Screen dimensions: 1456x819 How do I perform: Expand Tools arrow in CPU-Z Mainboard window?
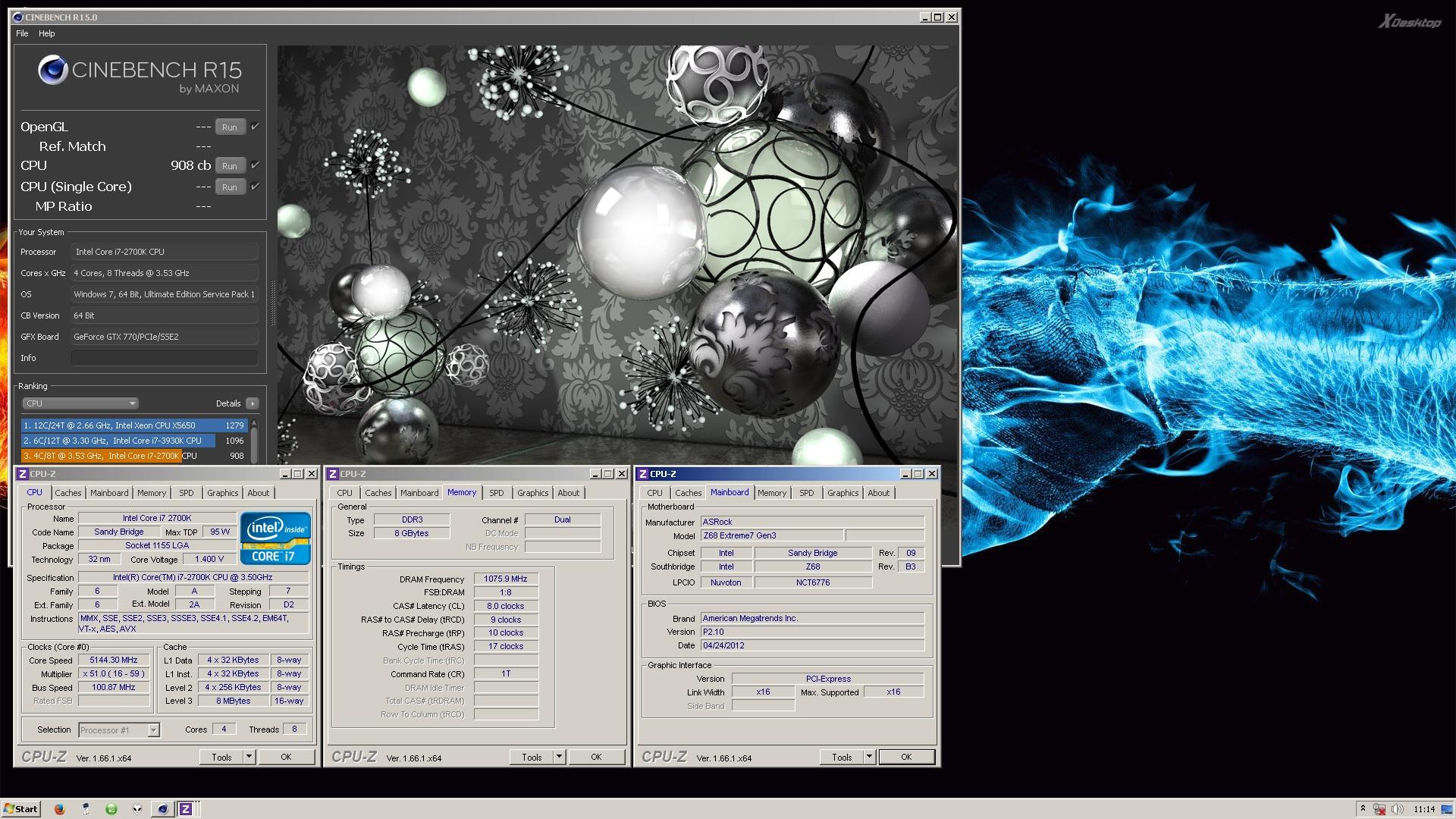tap(869, 757)
